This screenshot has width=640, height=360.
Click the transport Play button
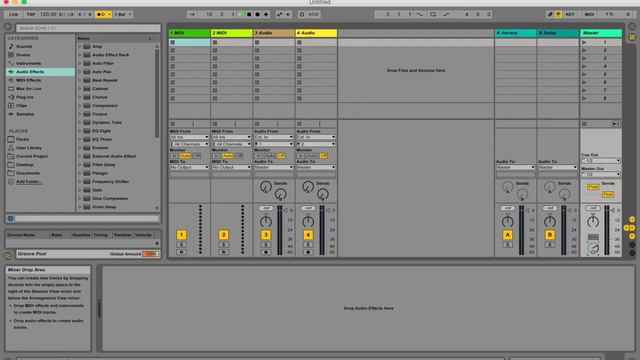[241, 14]
